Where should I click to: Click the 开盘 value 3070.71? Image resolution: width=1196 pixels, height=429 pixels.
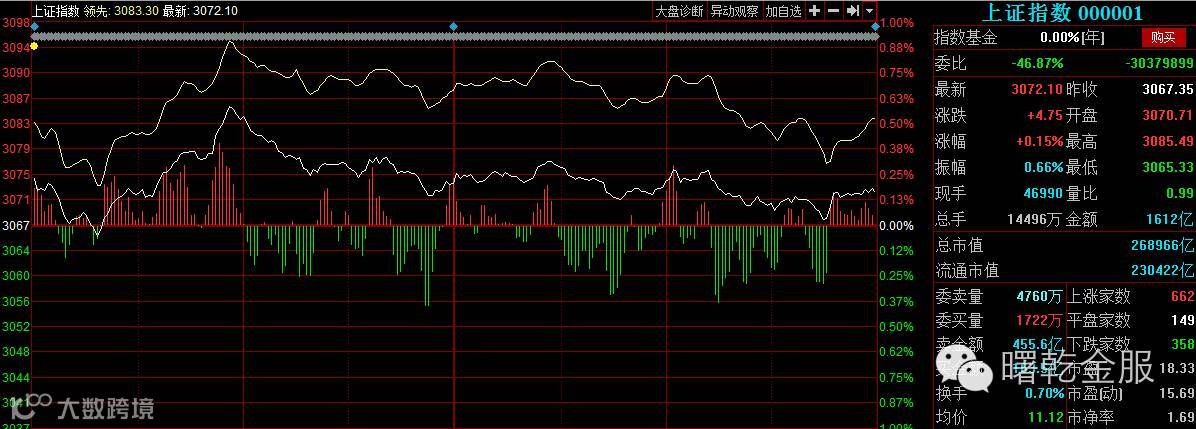point(1167,115)
